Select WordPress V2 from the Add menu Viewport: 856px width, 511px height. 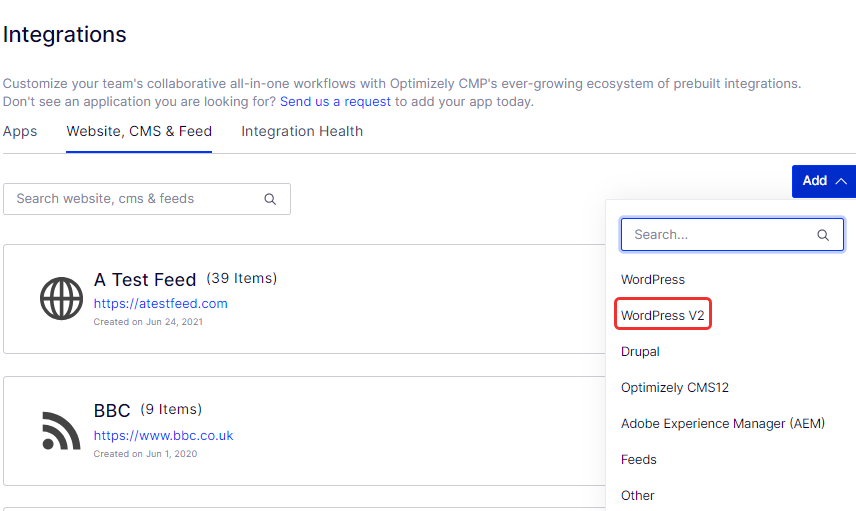pos(662,316)
